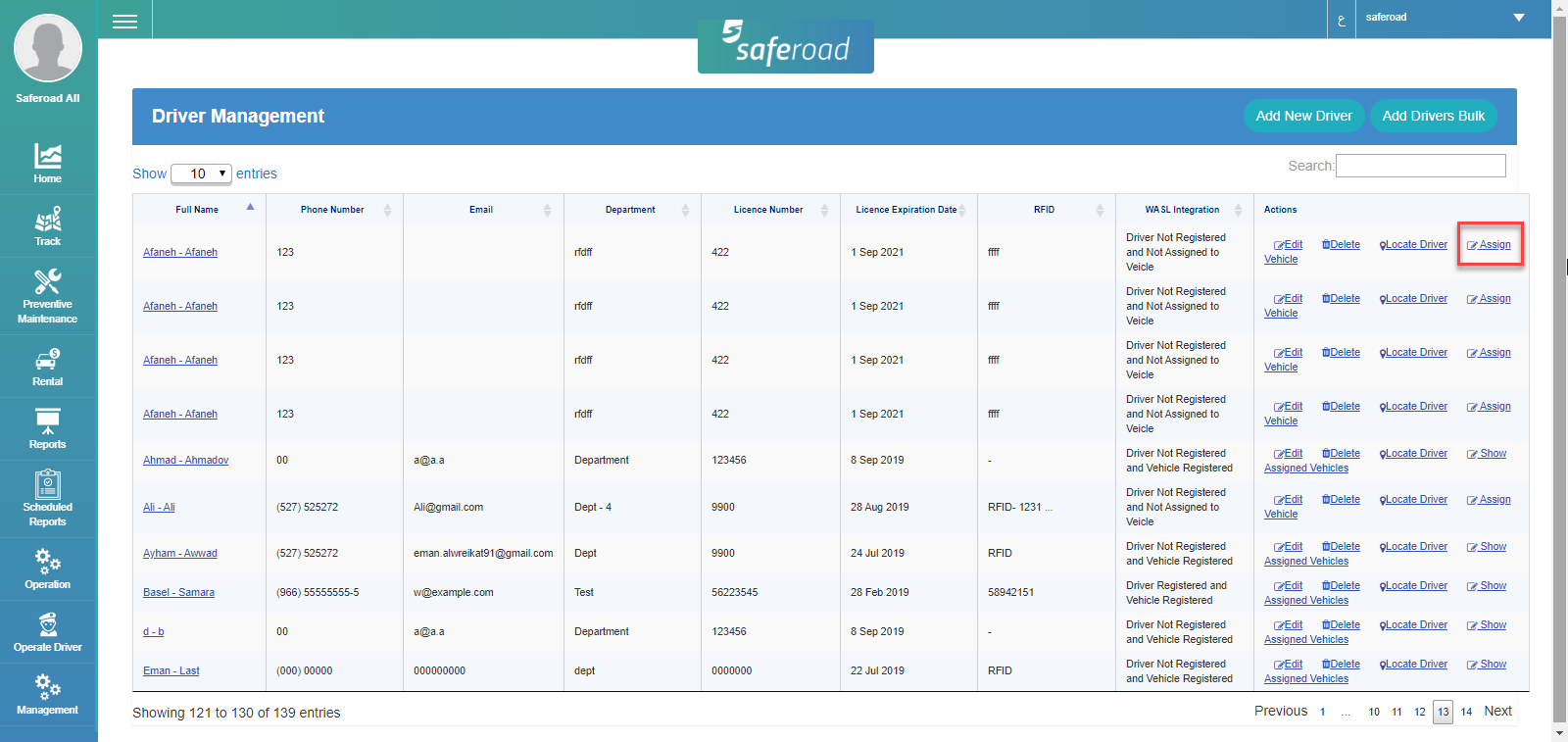Image resolution: width=1568 pixels, height=742 pixels.
Task: Open Vehicle link in Ali - Ali row
Action: (1281, 514)
